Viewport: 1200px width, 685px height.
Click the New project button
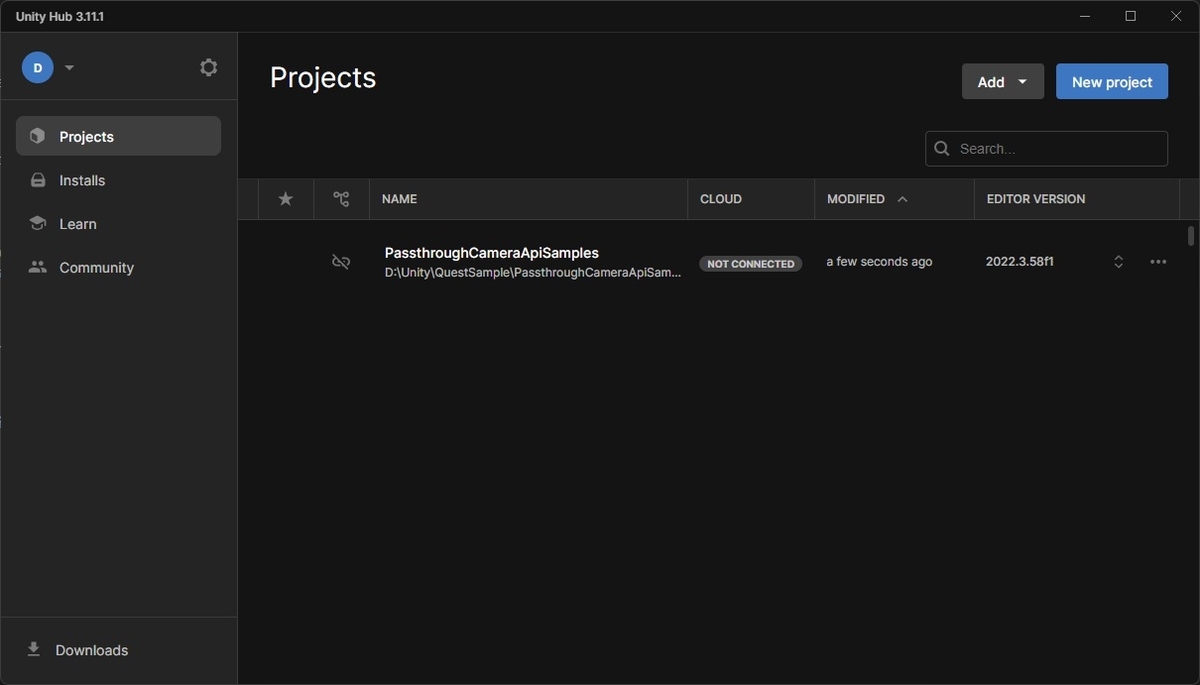(1111, 81)
